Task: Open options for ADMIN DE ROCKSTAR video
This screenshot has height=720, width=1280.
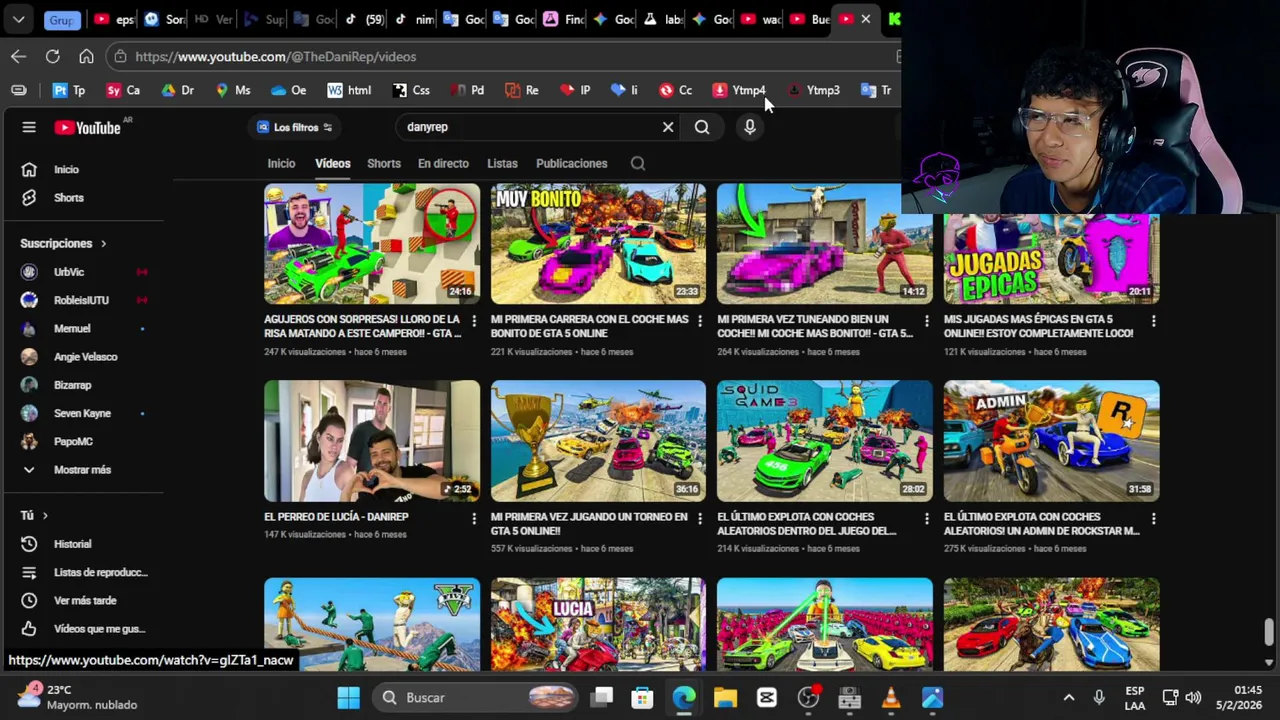Action: tap(1153, 519)
